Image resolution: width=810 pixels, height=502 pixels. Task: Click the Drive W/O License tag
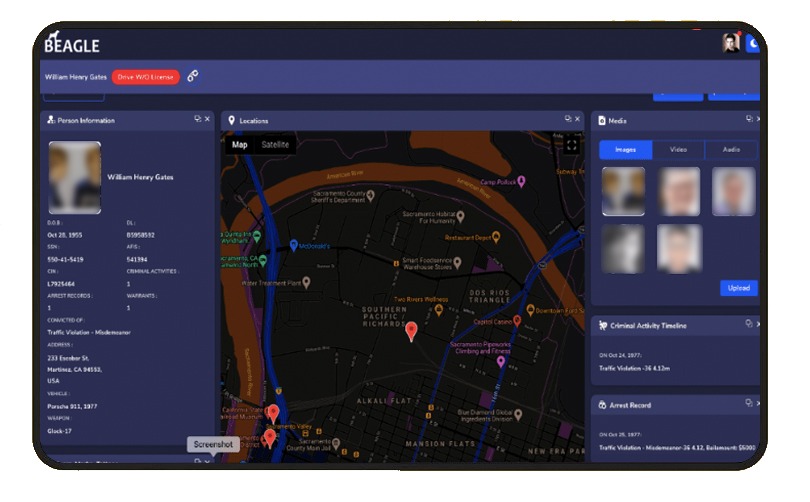coord(146,77)
